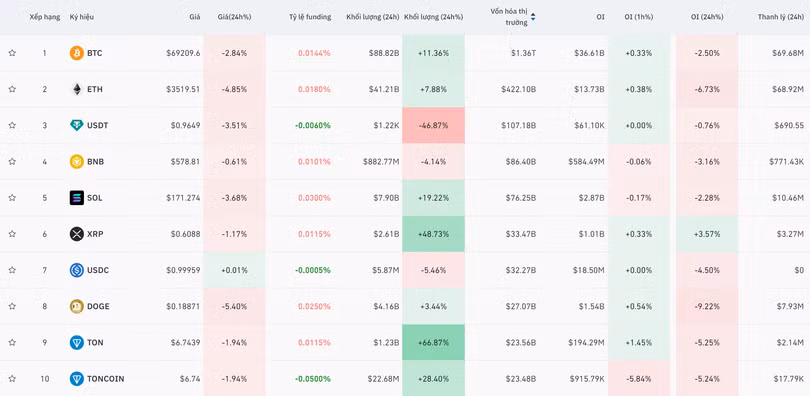Click BTC market cap $1.36T
Image resolution: width=810 pixels, height=396 pixels.
(x=522, y=53)
